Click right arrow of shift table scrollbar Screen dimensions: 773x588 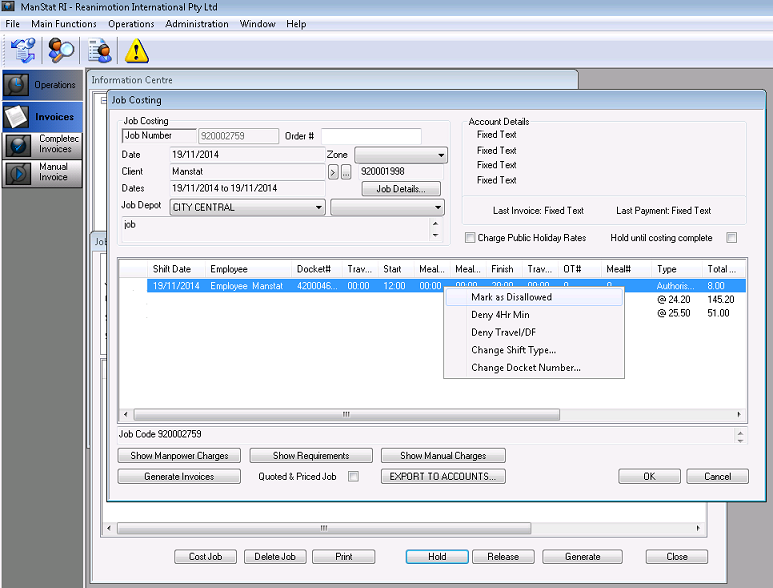738,415
